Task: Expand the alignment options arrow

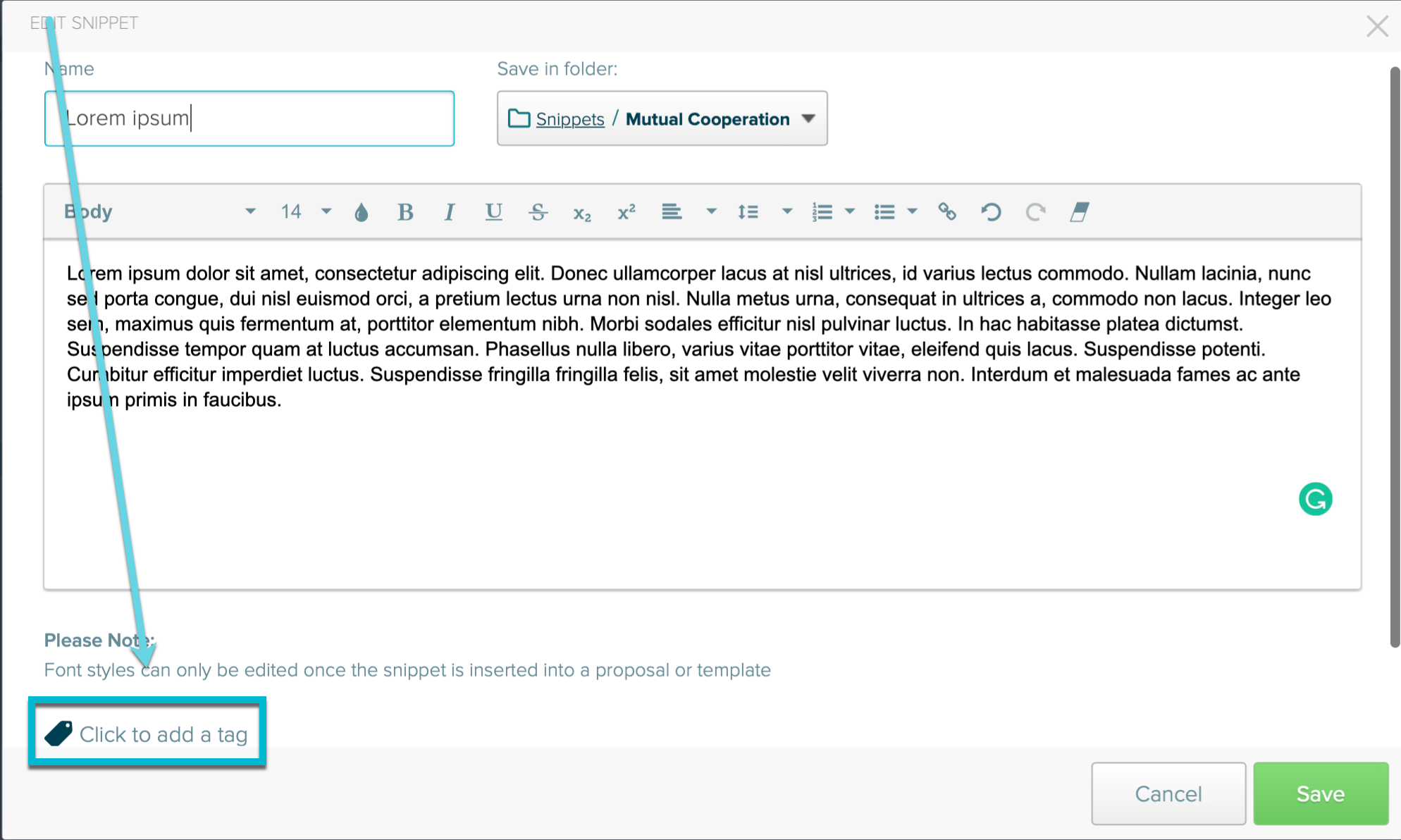Action: pyautogui.click(x=711, y=211)
